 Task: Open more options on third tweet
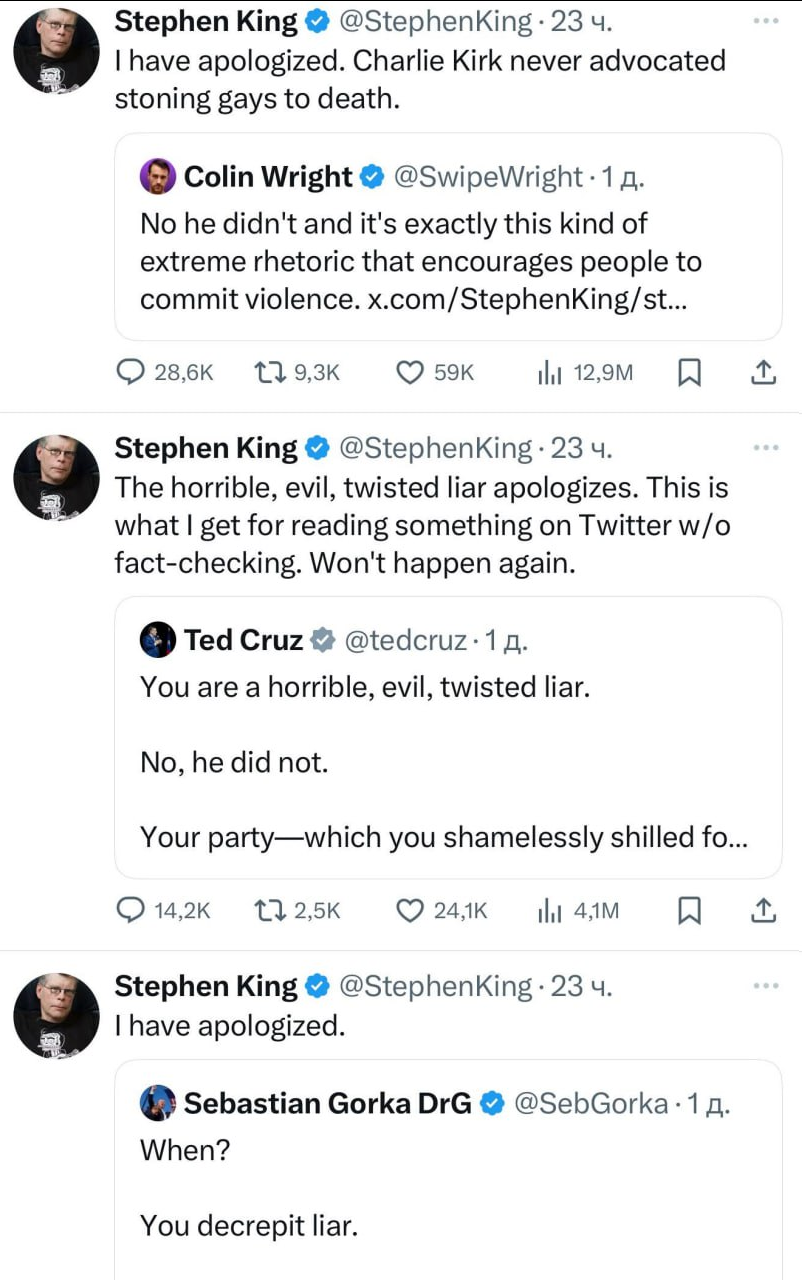point(765,985)
